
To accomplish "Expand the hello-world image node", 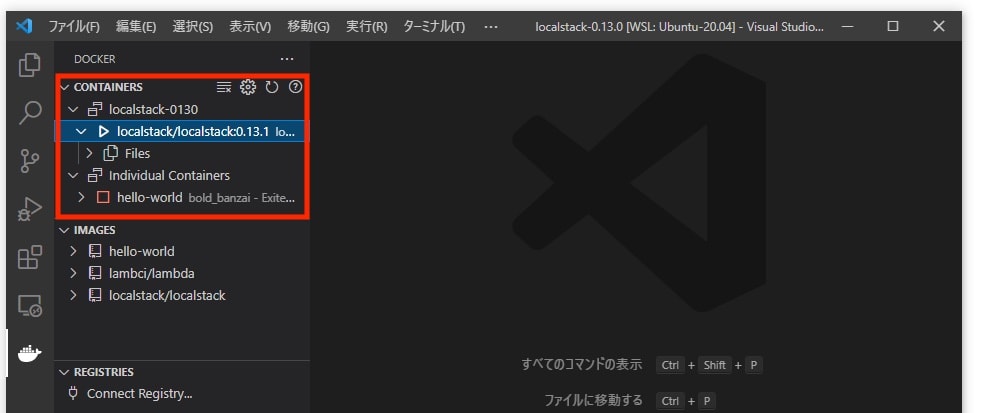I will (73, 251).
